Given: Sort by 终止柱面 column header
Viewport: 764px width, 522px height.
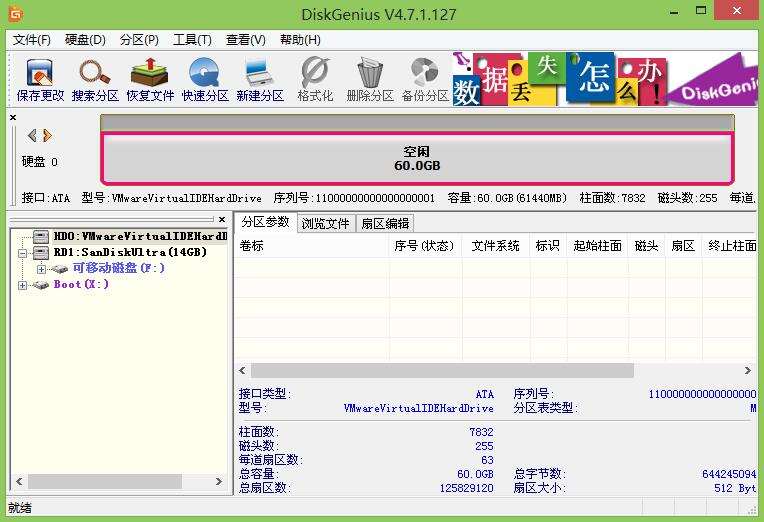Looking at the screenshot, I should coord(730,246).
